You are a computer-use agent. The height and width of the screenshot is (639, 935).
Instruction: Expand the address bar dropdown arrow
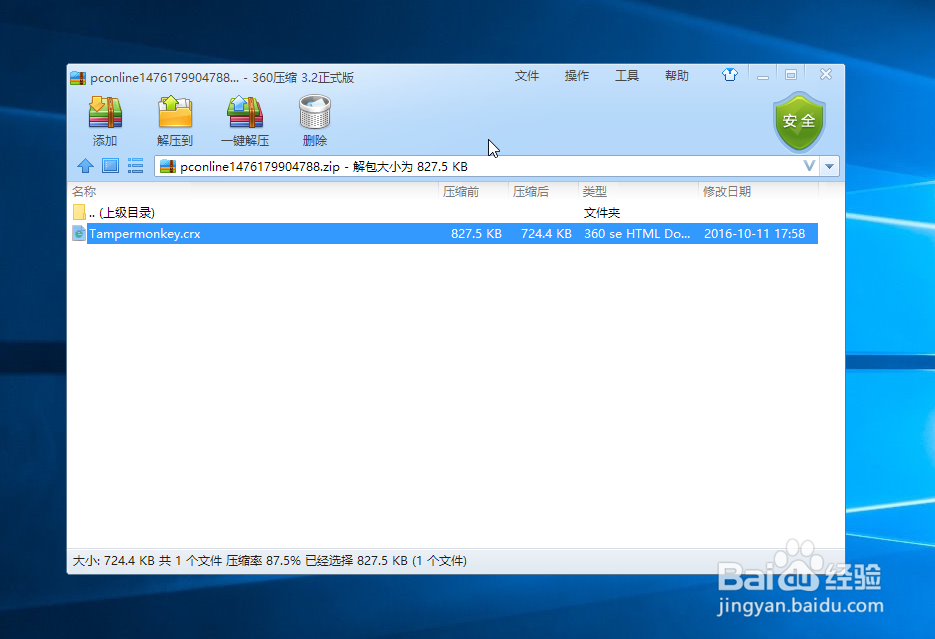click(x=829, y=166)
